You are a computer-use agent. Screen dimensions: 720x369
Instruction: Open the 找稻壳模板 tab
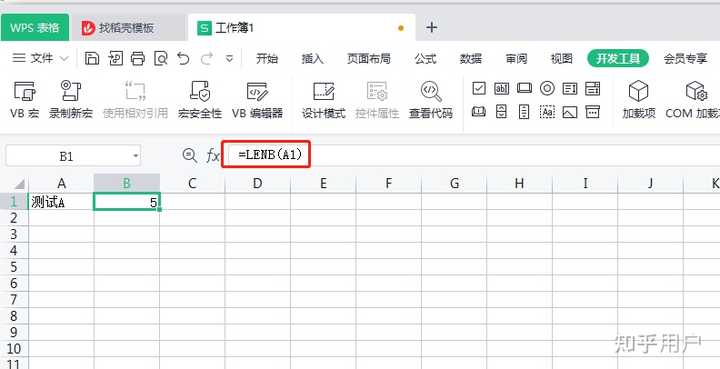[128, 28]
